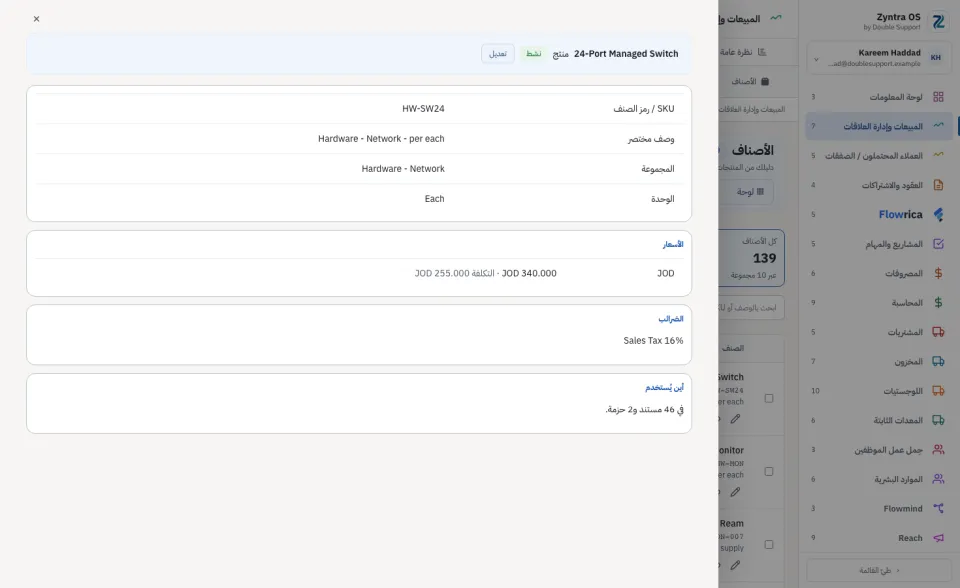Select the كل الأصناف 139 stat card
Viewport: 960px width, 588px height.
[x=752, y=258]
